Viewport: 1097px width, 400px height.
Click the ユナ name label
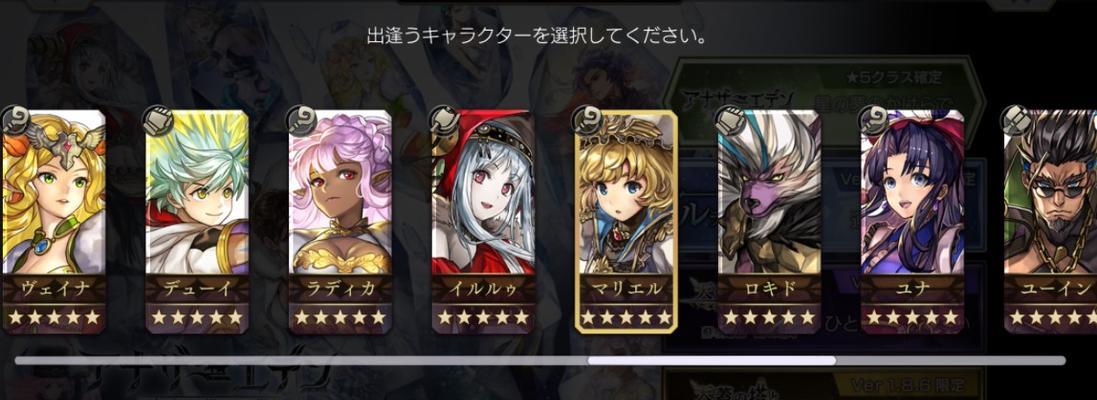coord(912,289)
